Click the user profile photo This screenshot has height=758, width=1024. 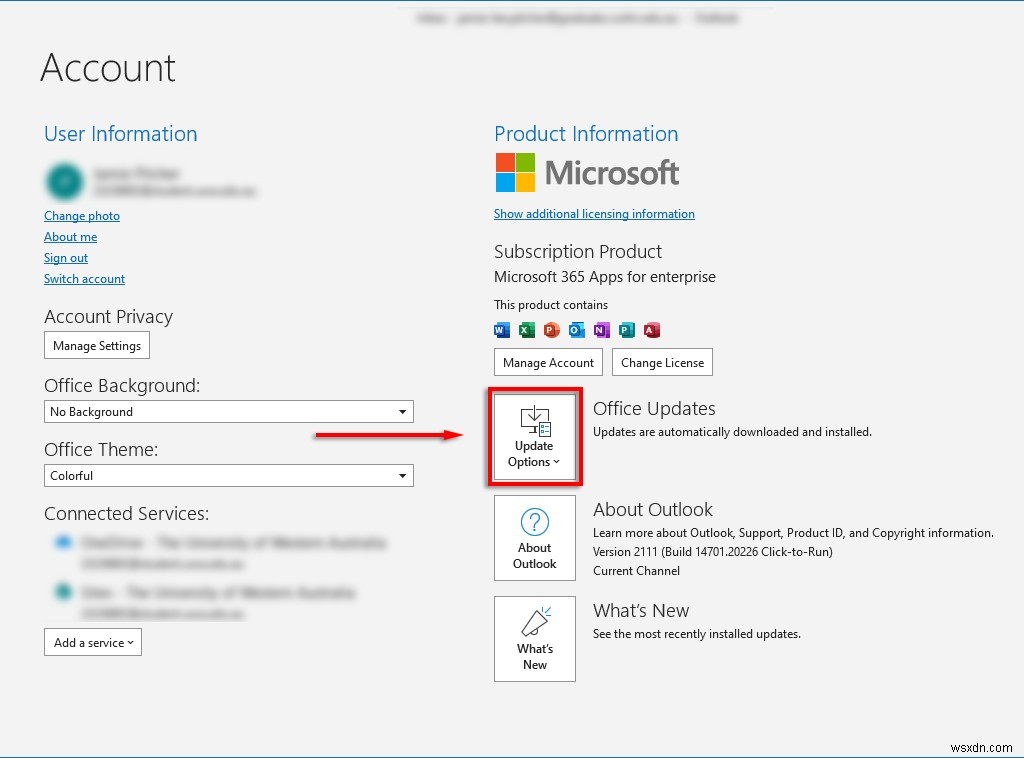coord(64,182)
